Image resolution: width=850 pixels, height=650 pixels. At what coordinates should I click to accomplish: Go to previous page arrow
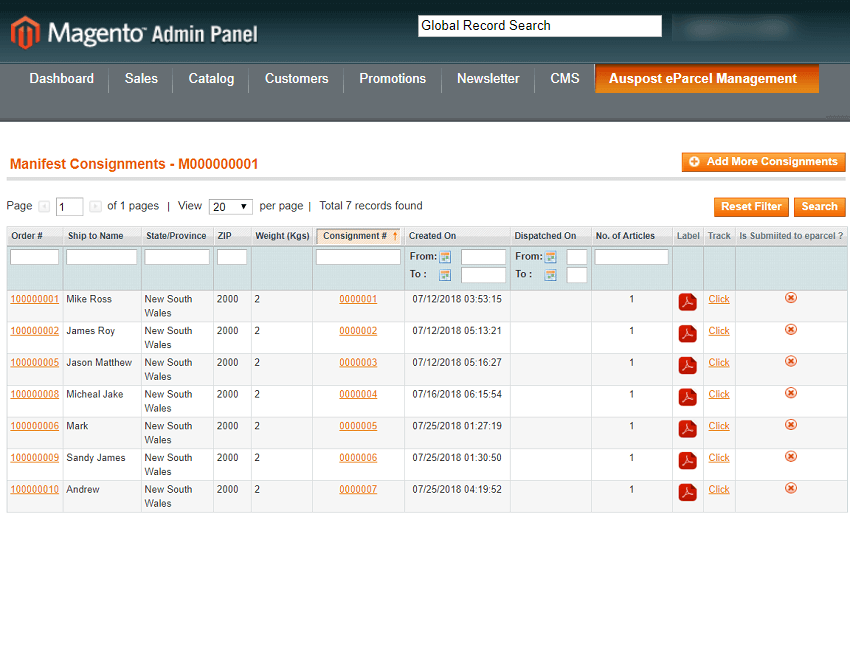pyautogui.click(x=44, y=207)
